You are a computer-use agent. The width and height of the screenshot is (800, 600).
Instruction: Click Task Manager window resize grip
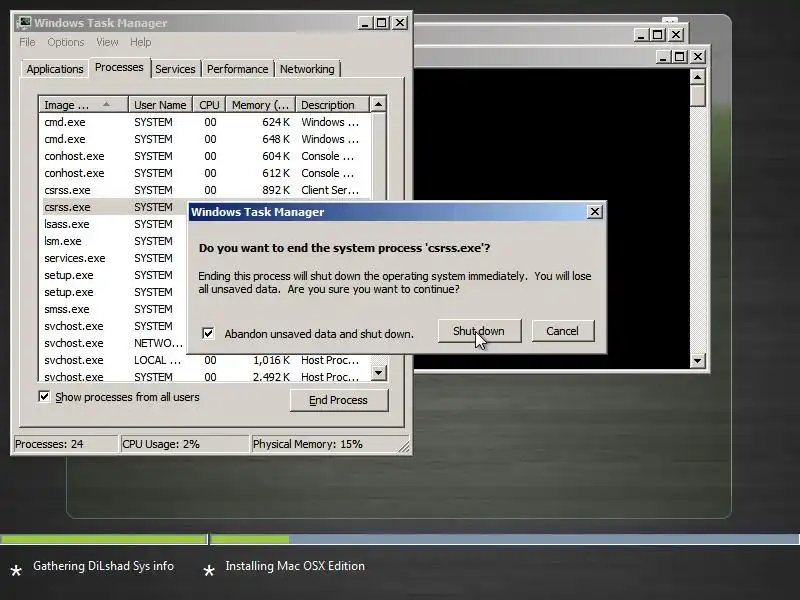[x=404, y=446]
